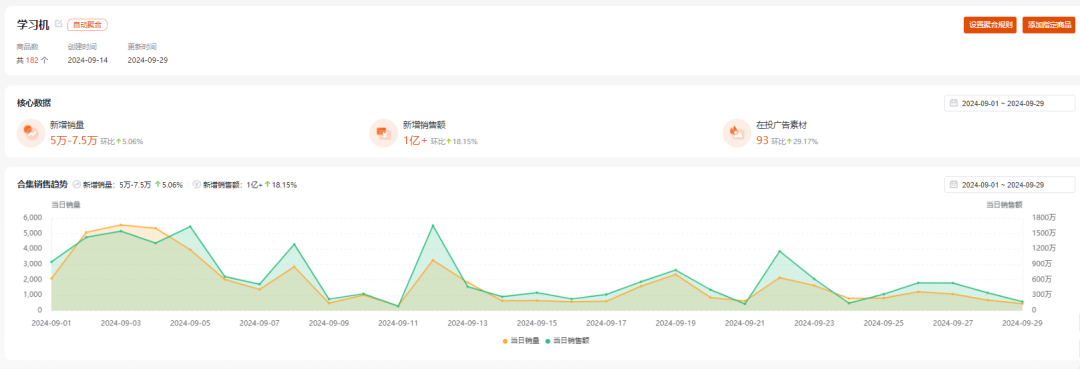Click the 自动聚合 tag

click(x=87, y=24)
